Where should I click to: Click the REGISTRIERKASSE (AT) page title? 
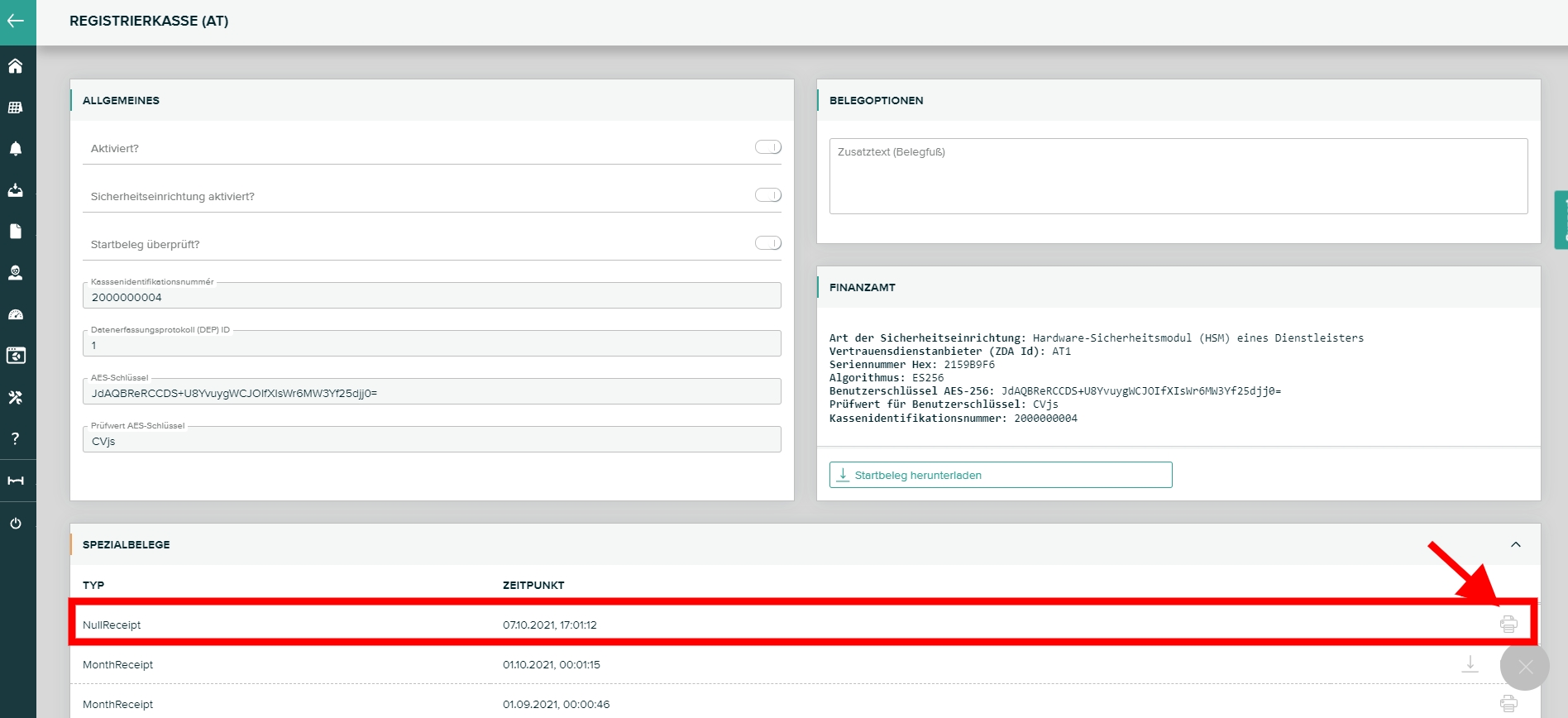[x=149, y=21]
